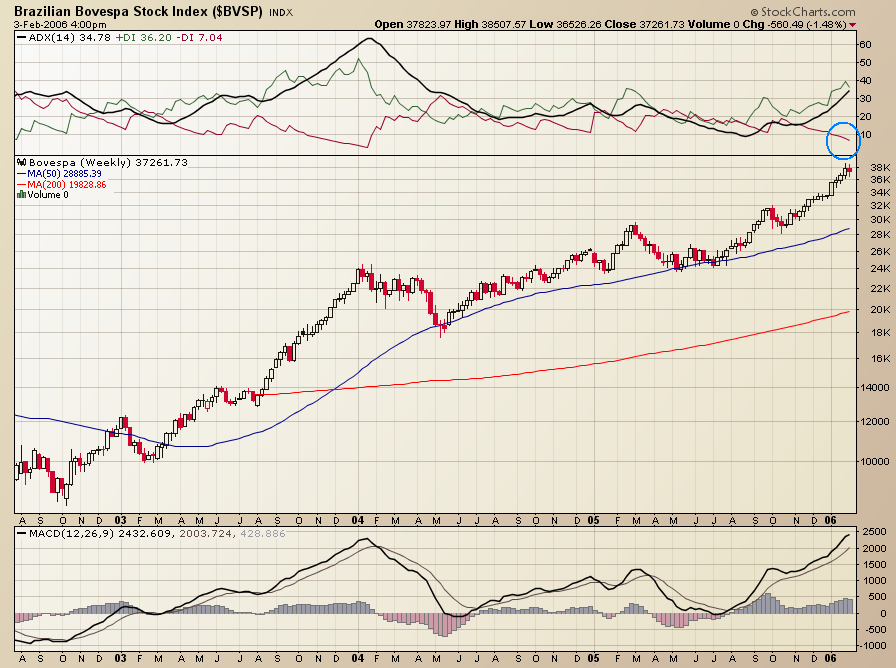Click the 1500 label on the MACD scale

click(875, 565)
